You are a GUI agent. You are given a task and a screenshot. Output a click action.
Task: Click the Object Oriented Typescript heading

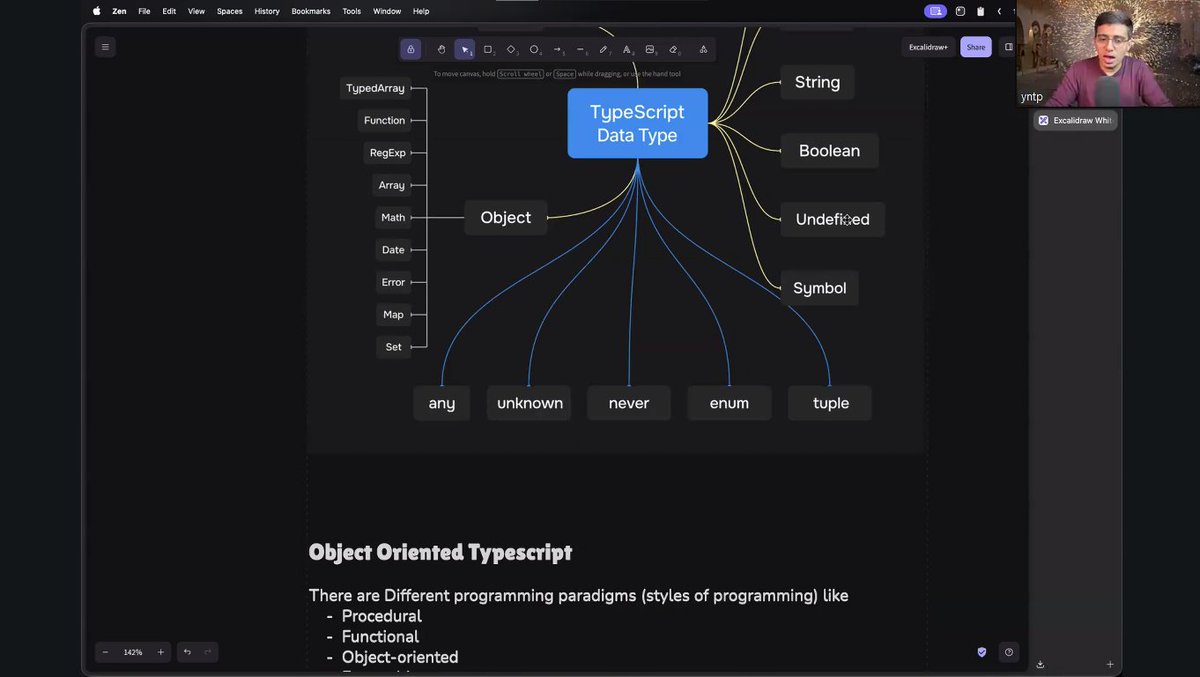tap(440, 552)
